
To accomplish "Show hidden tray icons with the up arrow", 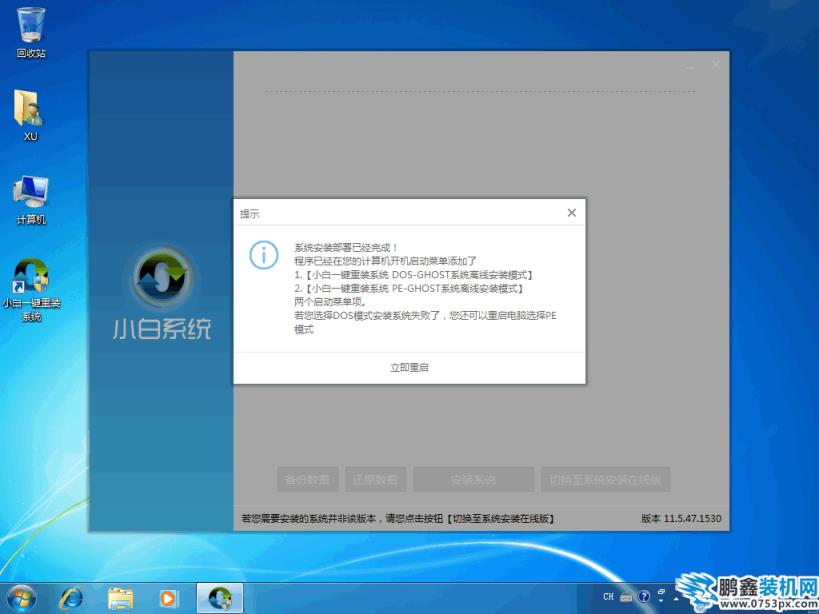I will [x=676, y=598].
